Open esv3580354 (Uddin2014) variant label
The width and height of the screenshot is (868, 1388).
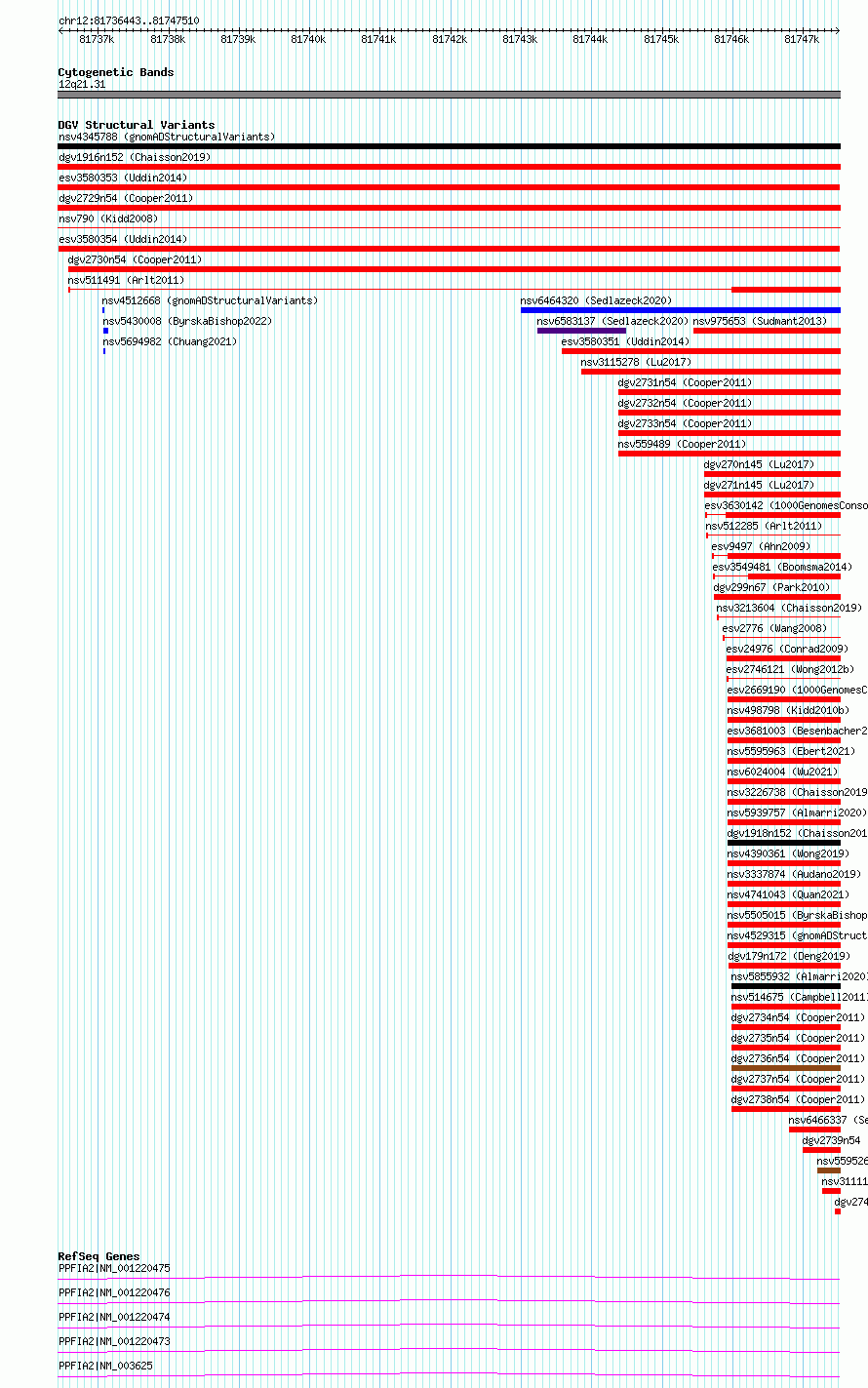tap(123, 239)
